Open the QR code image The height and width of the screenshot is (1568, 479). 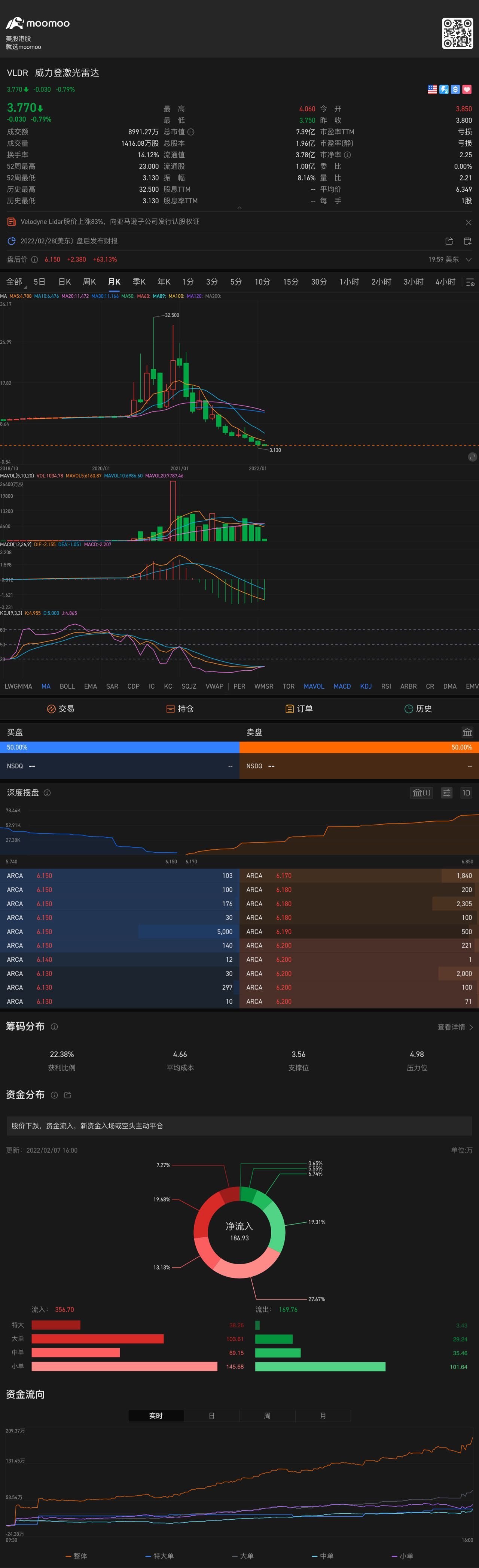coord(457,33)
